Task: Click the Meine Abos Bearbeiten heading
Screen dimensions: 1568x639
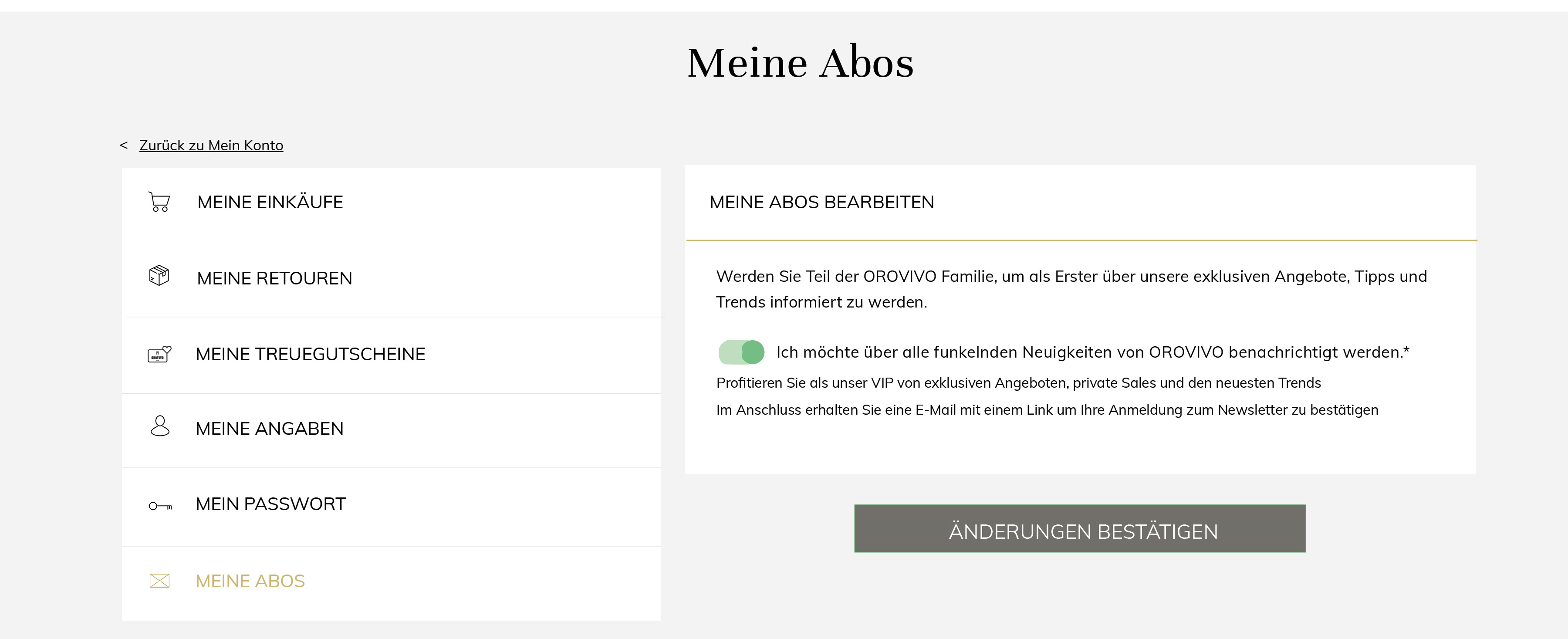Action: 822,202
